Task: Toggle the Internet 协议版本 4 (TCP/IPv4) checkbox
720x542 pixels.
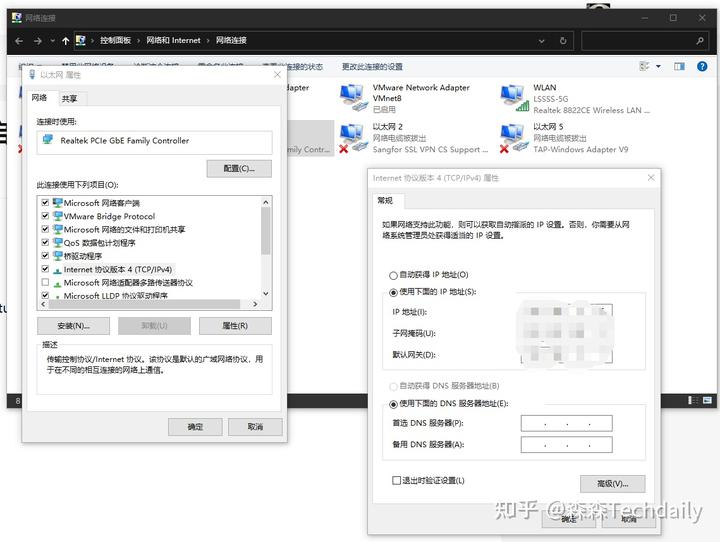Action: [x=45, y=269]
